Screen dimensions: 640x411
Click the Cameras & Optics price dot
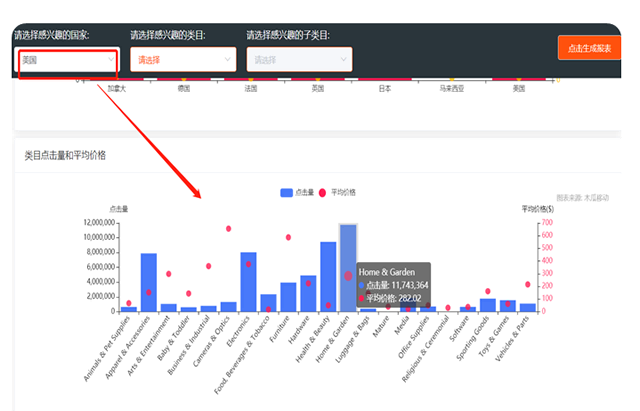(x=228, y=229)
